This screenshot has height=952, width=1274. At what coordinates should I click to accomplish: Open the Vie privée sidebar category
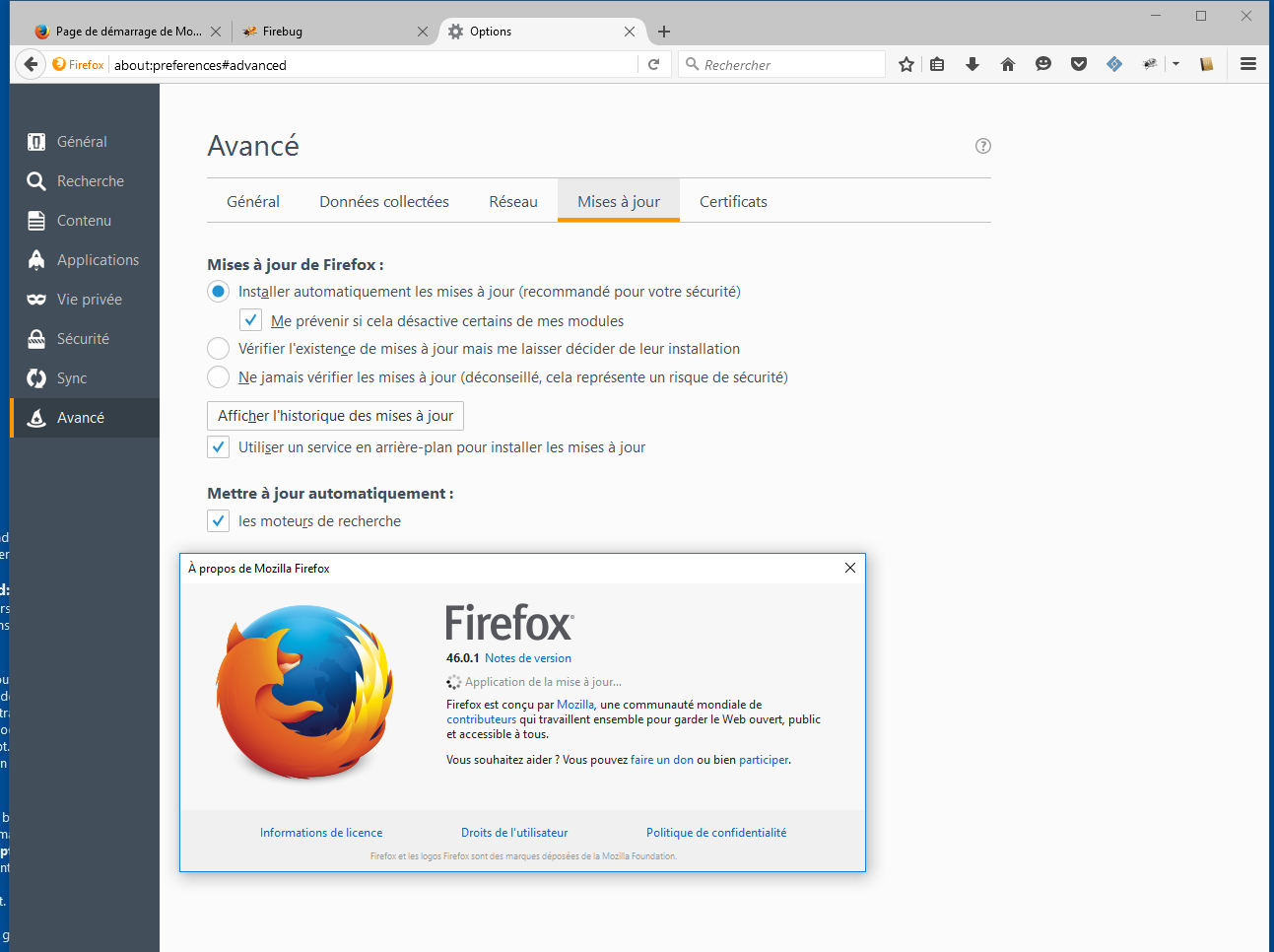point(85,300)
